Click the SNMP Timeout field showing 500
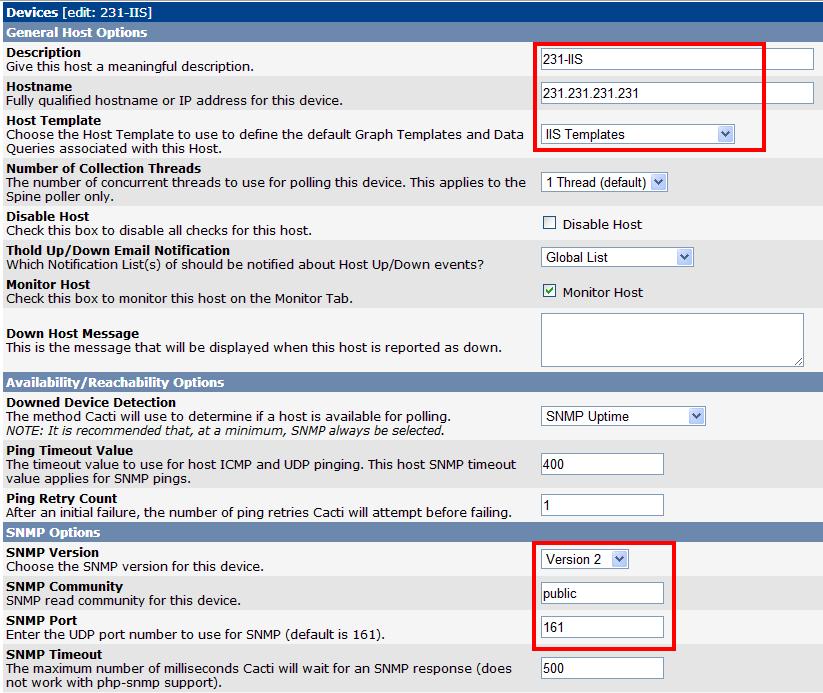The height and width of the screenshot is (693, 823). (602, 668)
